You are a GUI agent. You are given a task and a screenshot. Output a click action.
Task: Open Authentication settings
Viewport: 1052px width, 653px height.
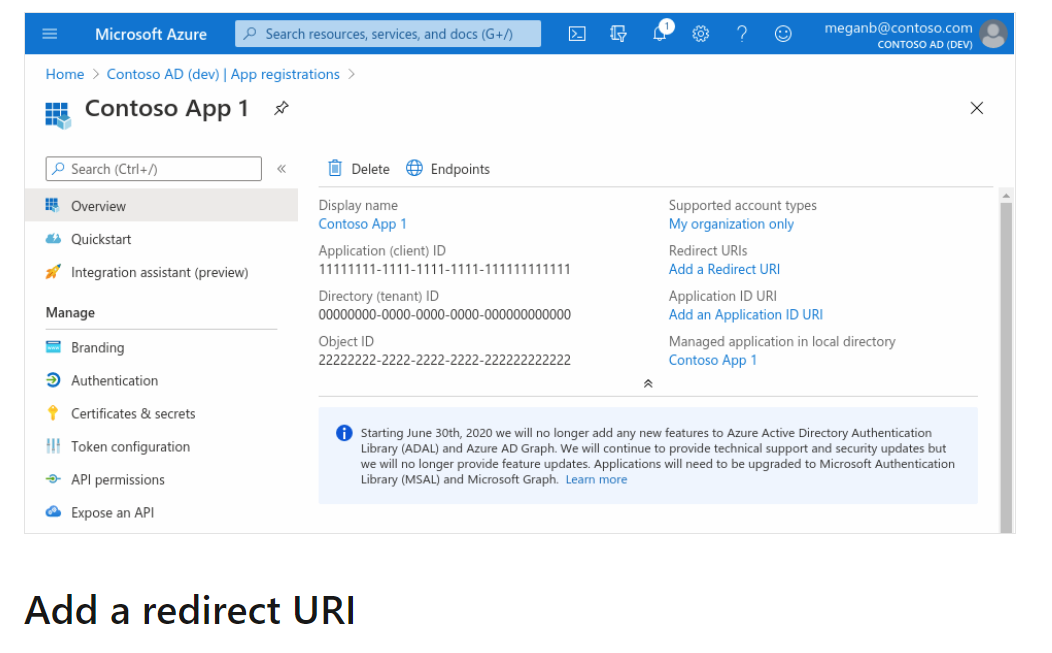(x=115, y=381)
